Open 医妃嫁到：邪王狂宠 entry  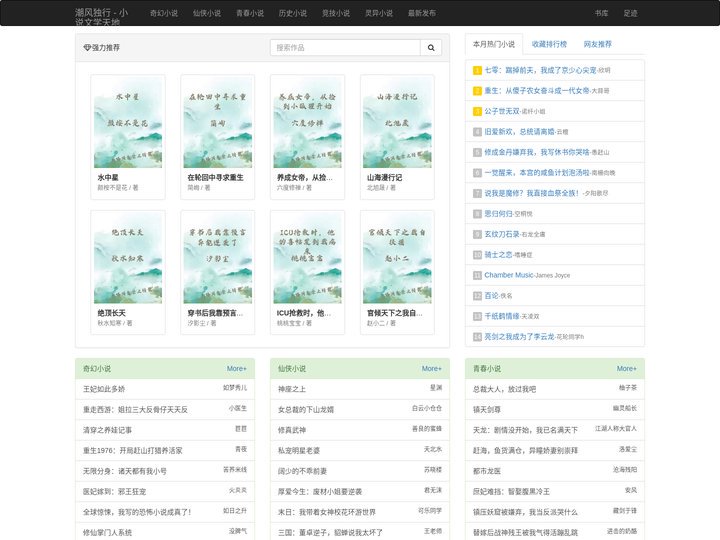[114, 491]
